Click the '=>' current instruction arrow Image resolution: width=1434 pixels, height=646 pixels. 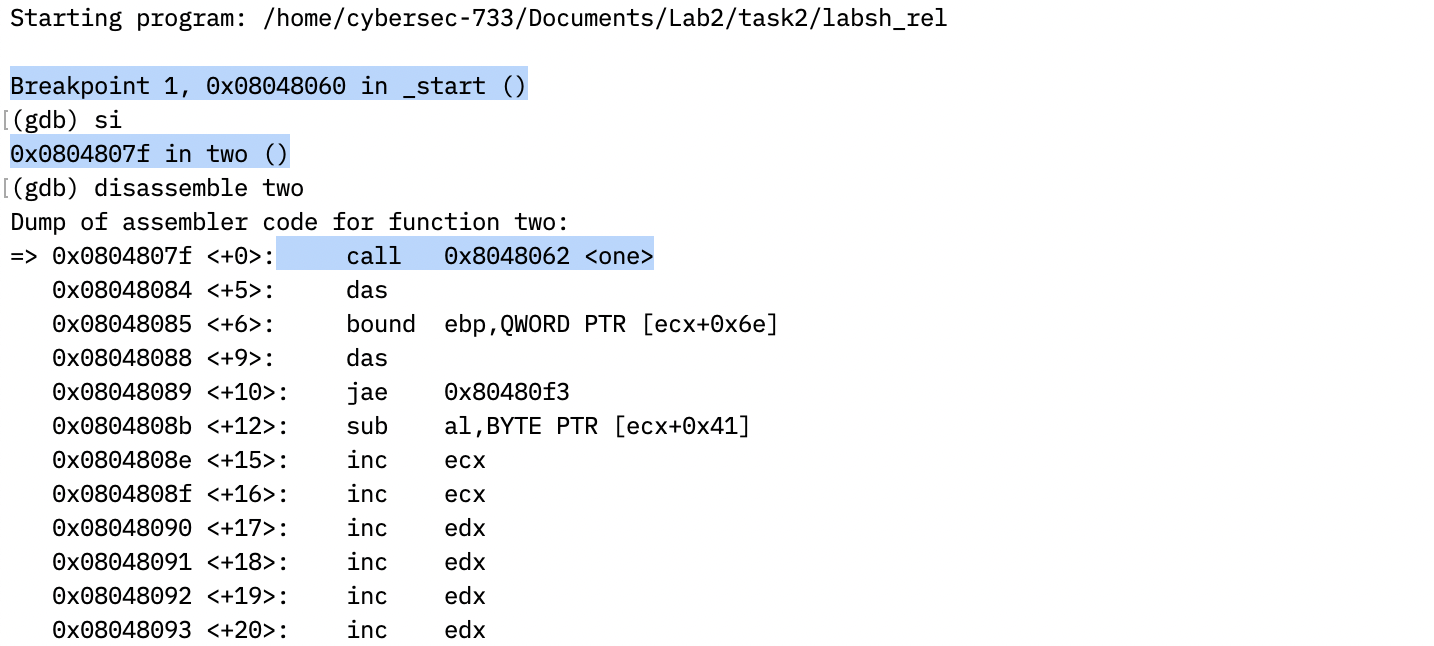pyautogui.click(x=24, y=257)
